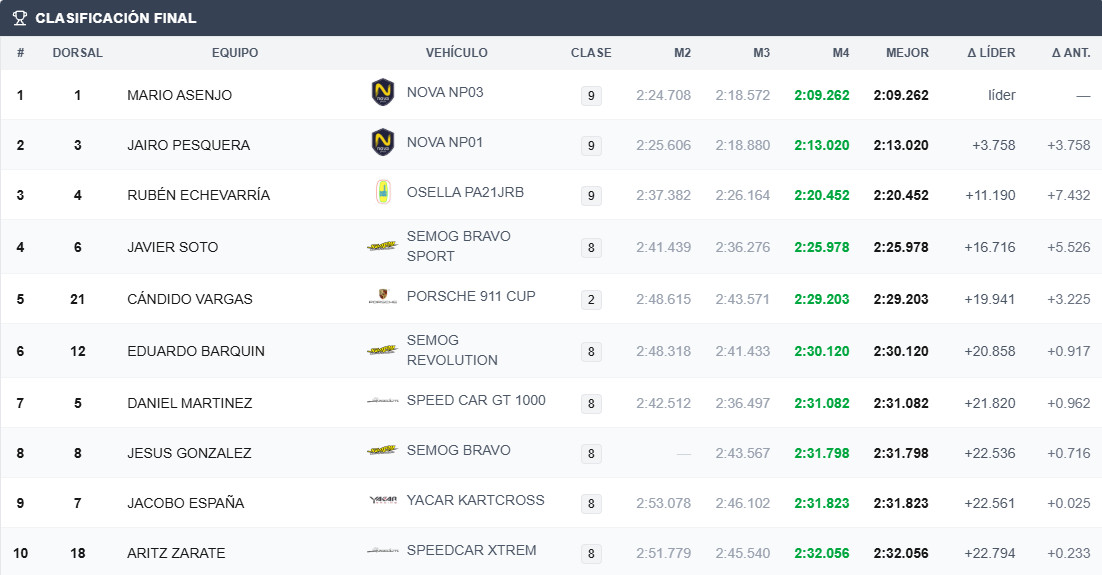Click the Yacar logo for Kartcross
Viewport: 1102px width, 575px height.
pos(383,500)
